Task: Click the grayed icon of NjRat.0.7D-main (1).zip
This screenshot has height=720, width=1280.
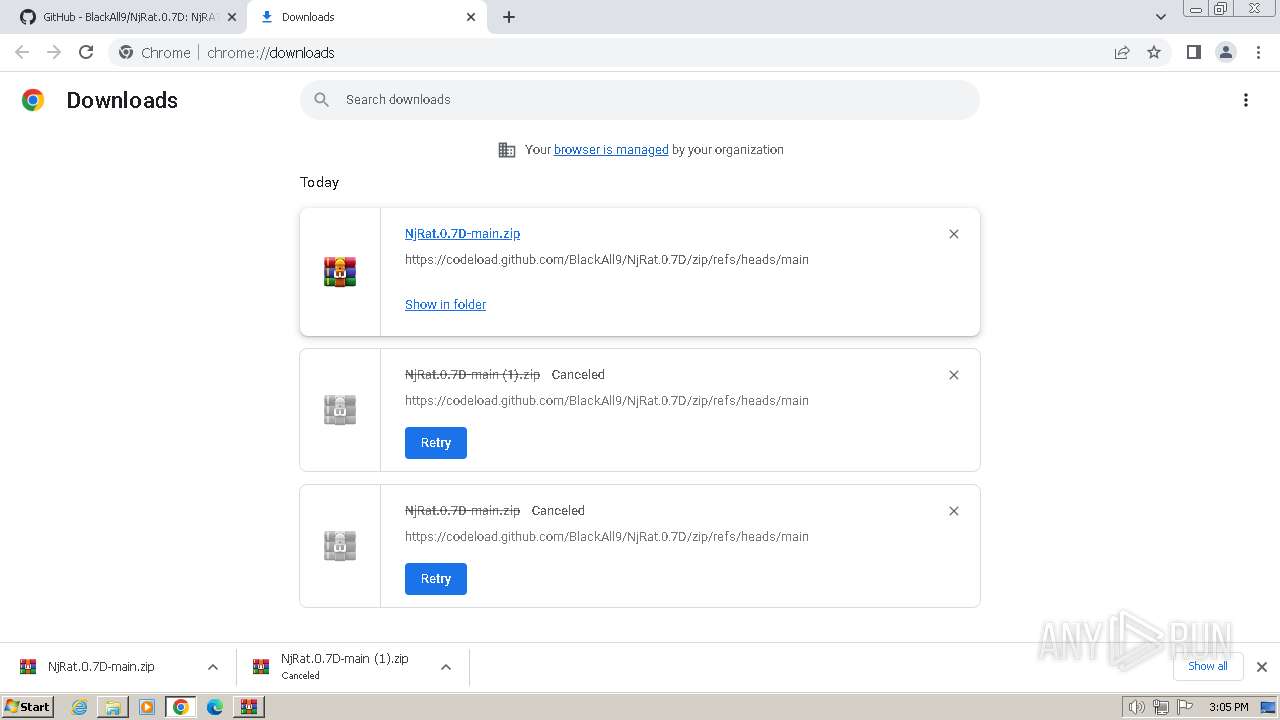Action: click(x=340, y=410)
